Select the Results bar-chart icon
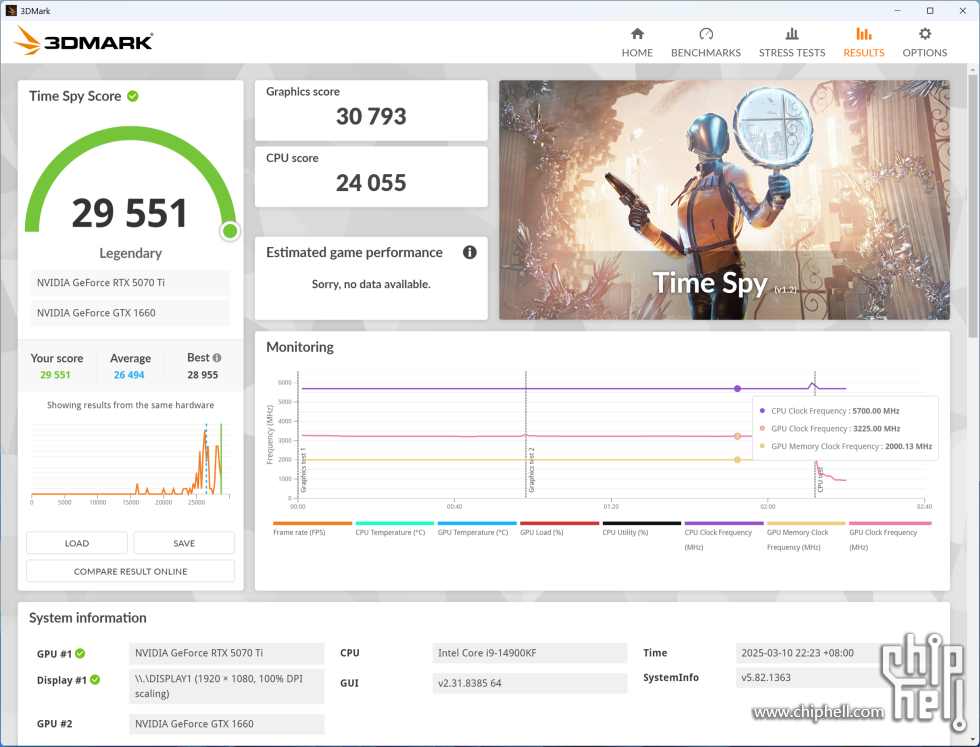Screen dimensions: 980x747 tap(864, 34)
